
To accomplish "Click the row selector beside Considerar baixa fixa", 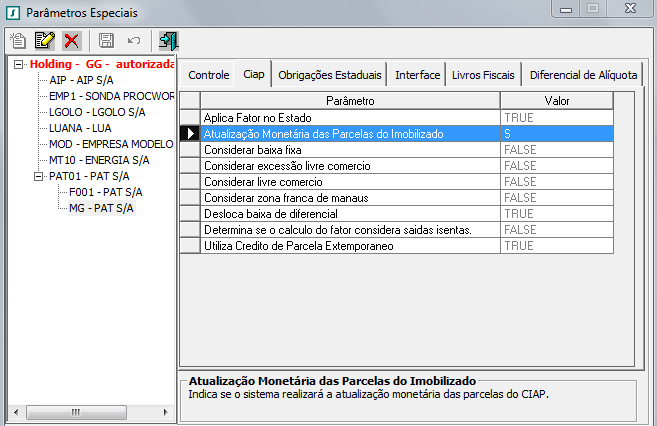I will click(190, 150).
